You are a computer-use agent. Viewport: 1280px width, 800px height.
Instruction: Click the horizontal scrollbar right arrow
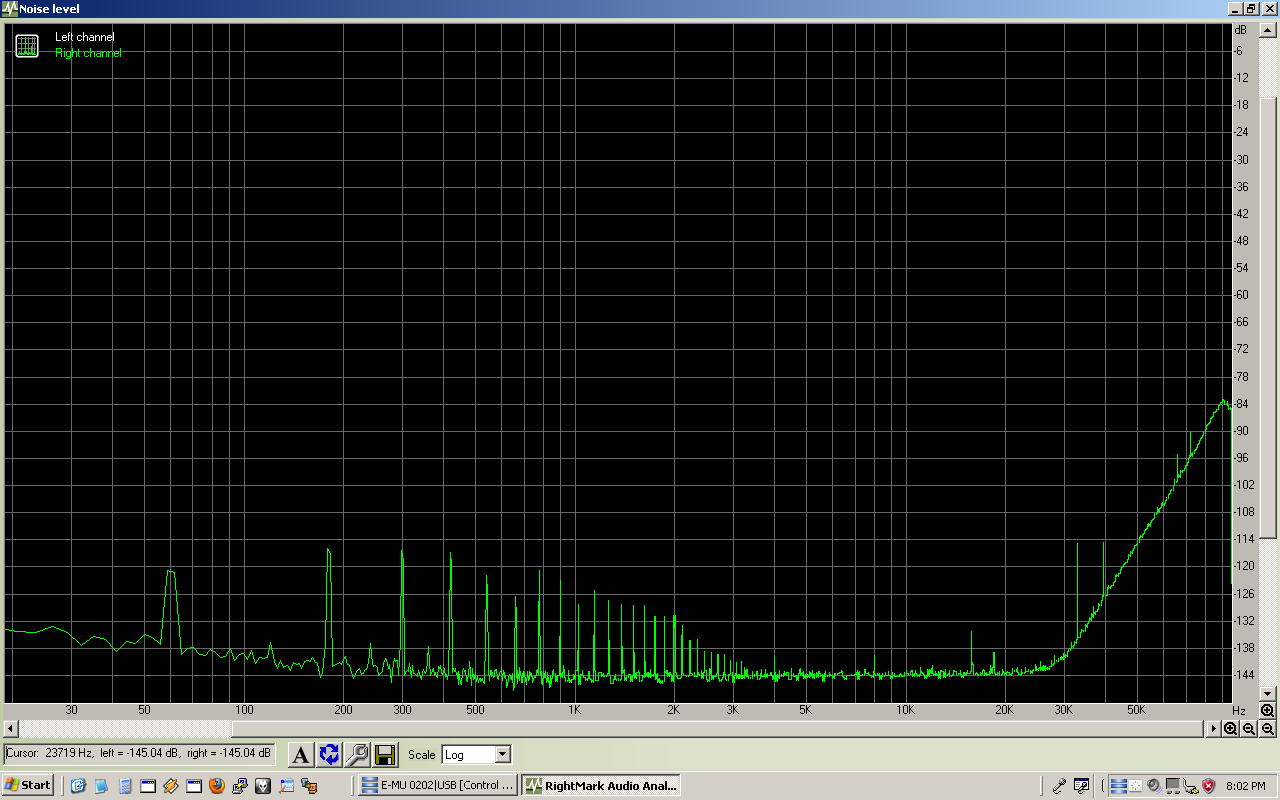[x=1213, y=729]
